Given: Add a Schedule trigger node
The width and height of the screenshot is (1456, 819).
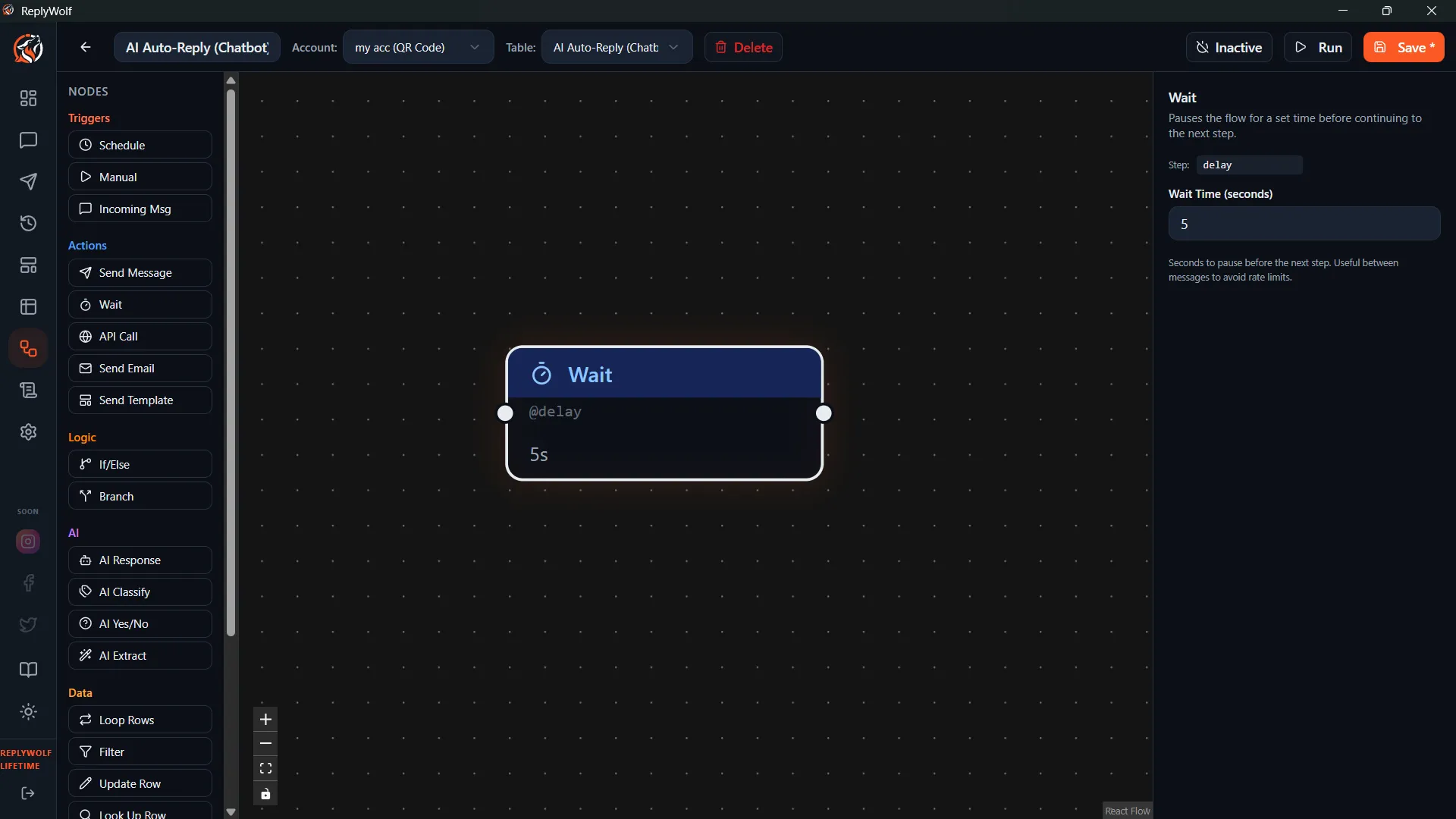Looking at the screenshot, I should (x=140, y=145).
